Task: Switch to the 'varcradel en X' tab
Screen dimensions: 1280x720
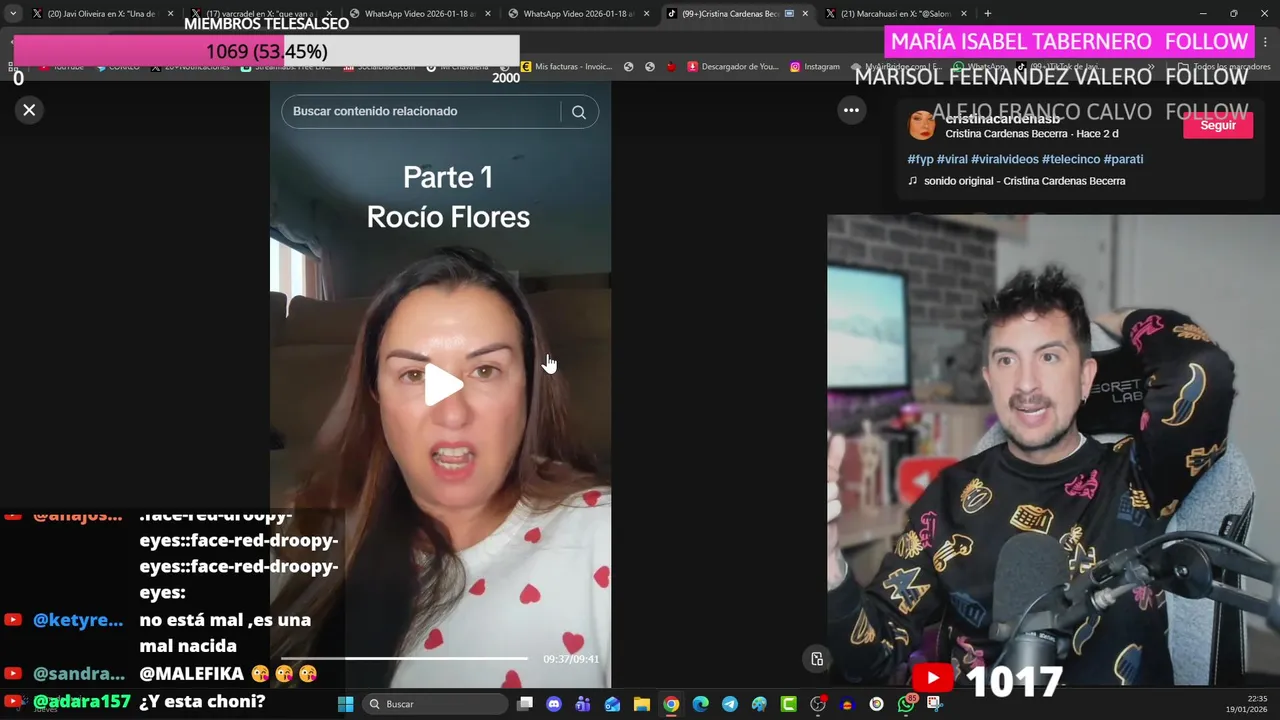Action: (262, 14)
